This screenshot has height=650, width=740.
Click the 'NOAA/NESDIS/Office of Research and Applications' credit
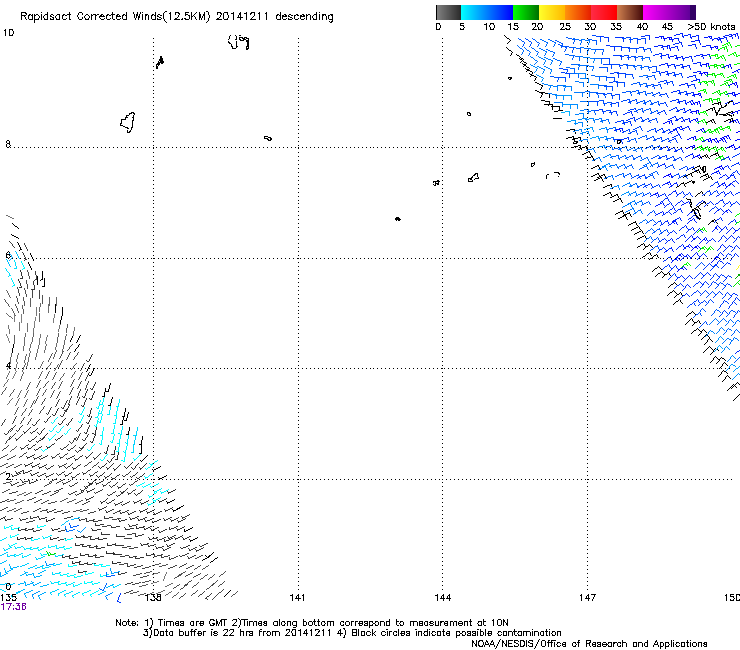[x=589, y=644]
